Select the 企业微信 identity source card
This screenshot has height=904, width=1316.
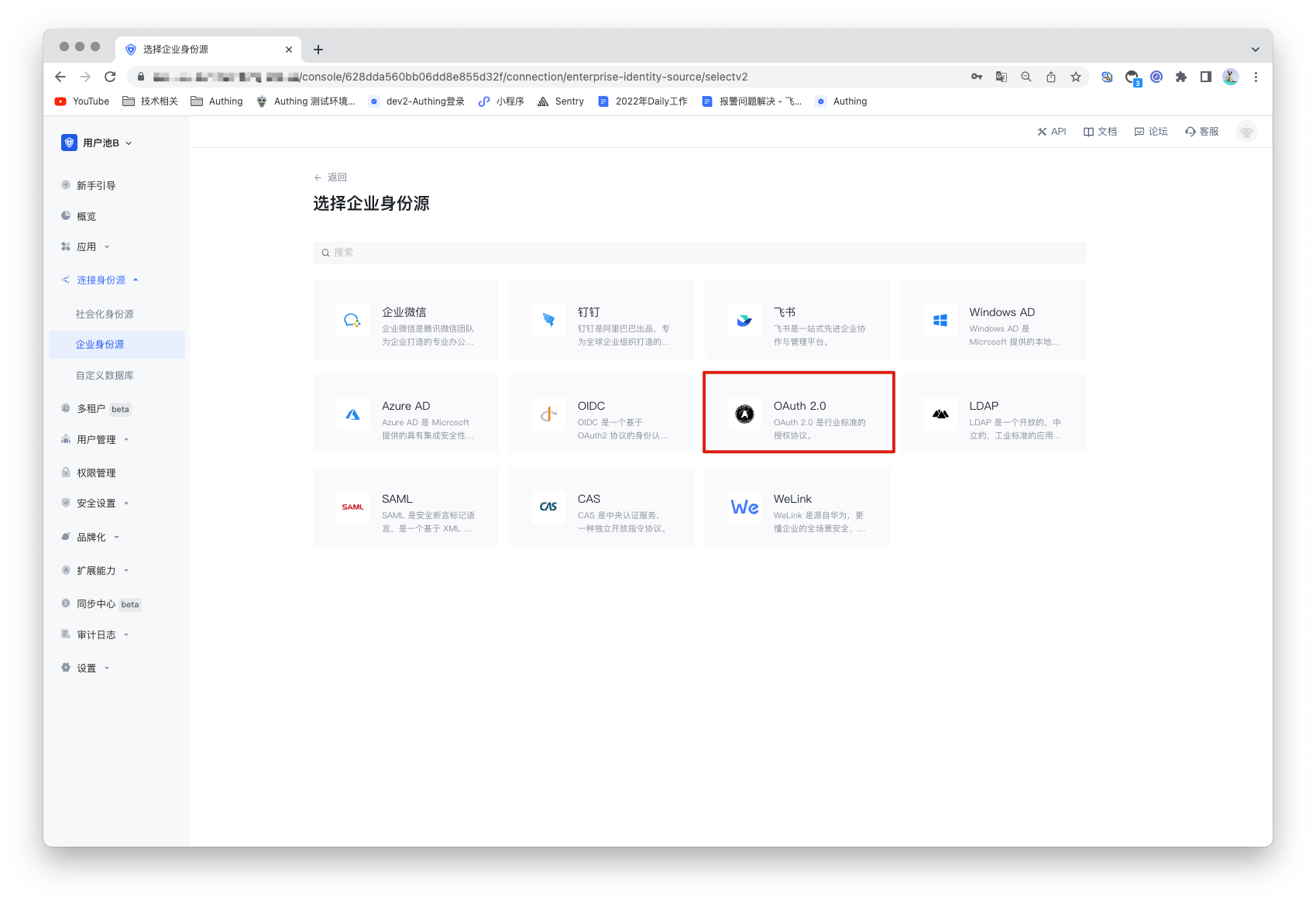coord(405,320)
